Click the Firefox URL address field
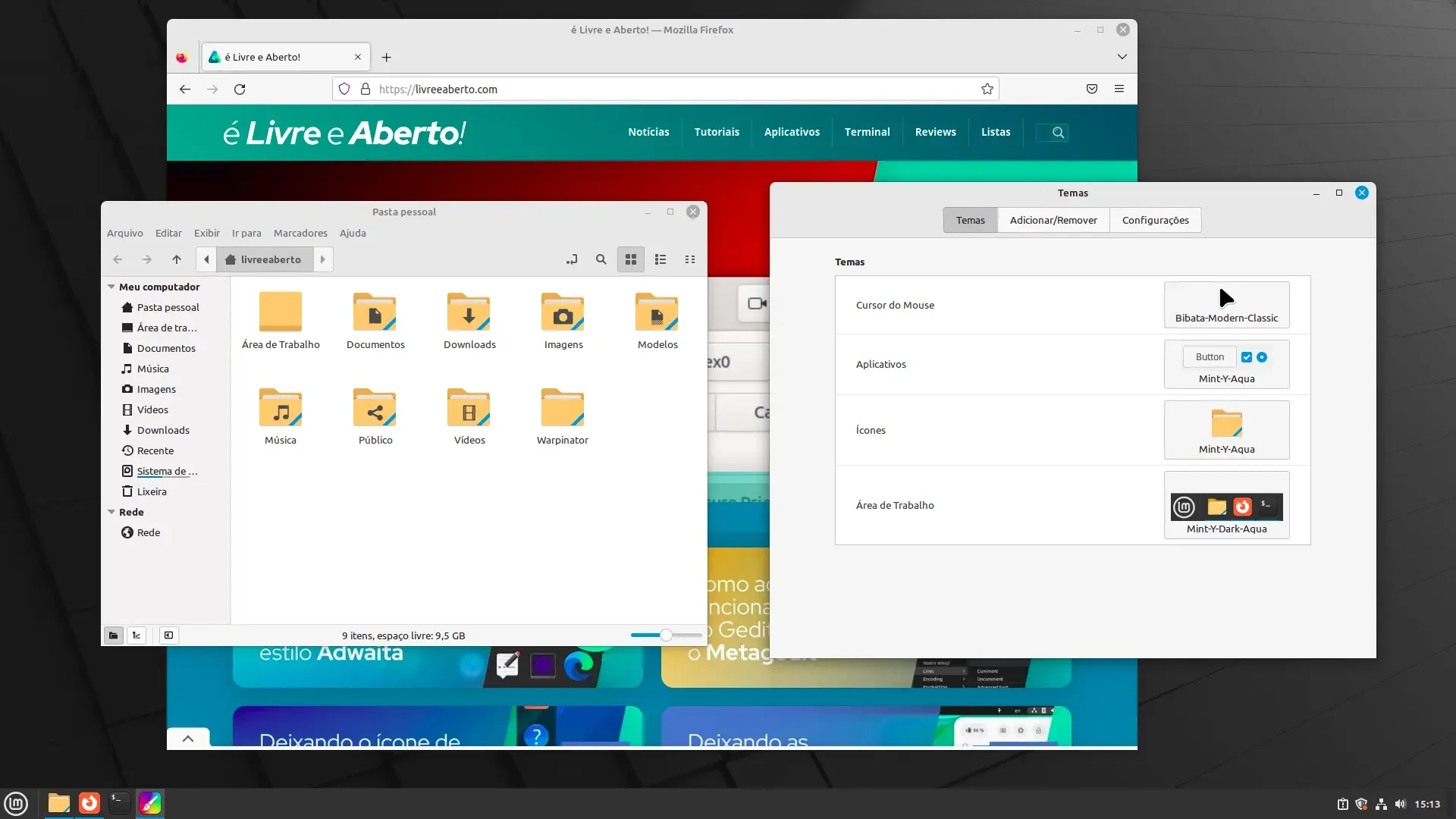 pos(665,89)
